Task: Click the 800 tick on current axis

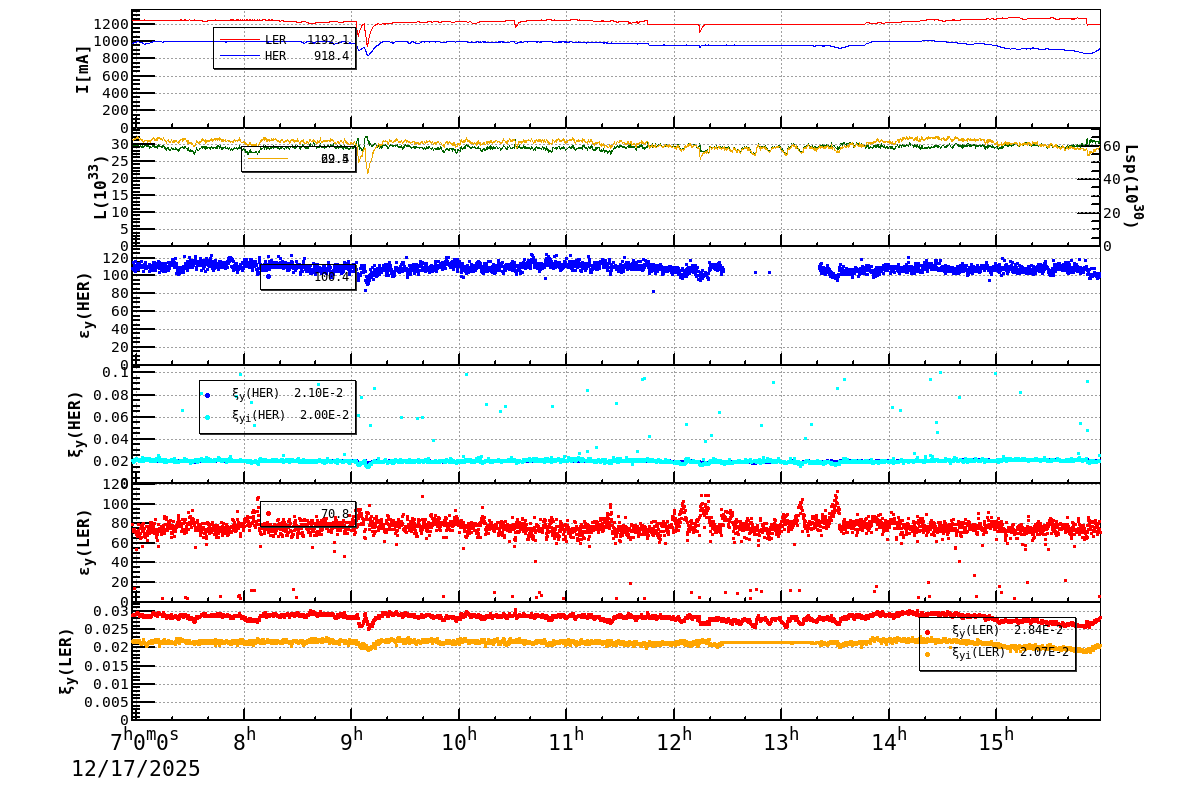Action: pyautogui.click(x=114, y=59)
